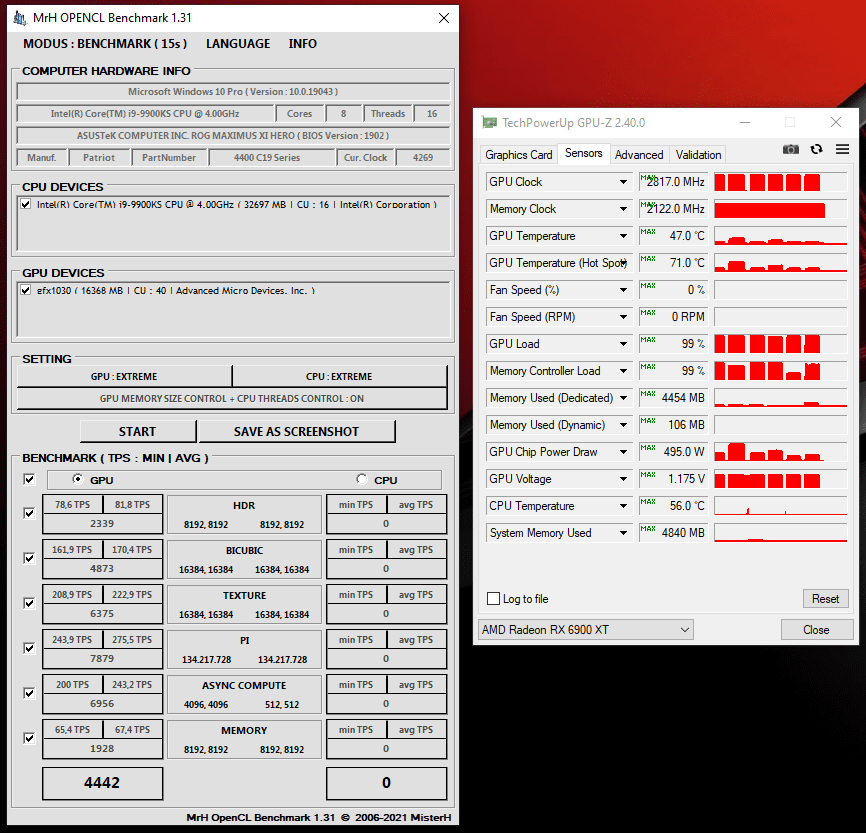Click the PI score 7879
The width and height of the screenshot is (866, 833).
click(x=102, y=658)
